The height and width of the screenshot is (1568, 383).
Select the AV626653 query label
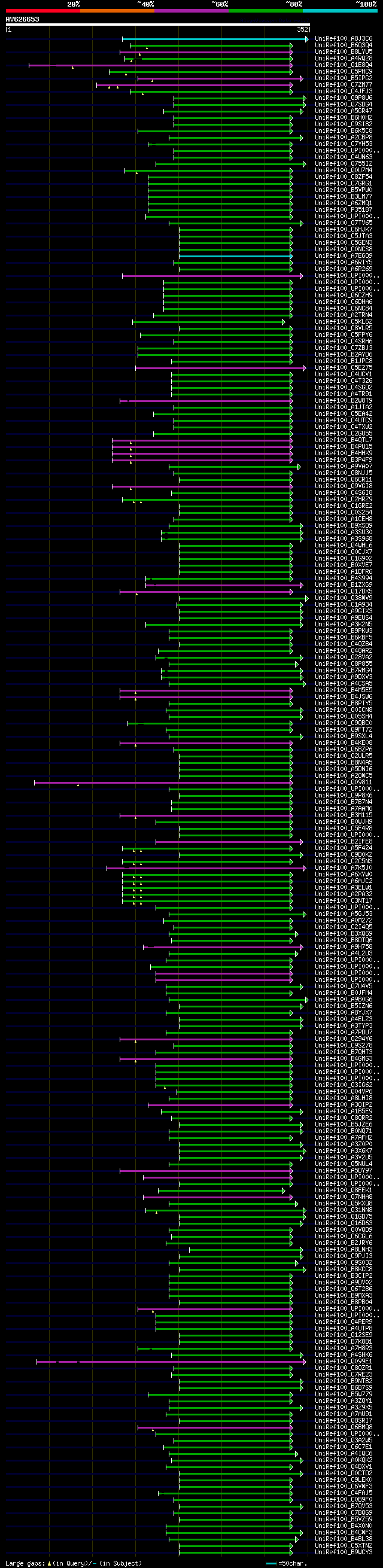[23, 20]
